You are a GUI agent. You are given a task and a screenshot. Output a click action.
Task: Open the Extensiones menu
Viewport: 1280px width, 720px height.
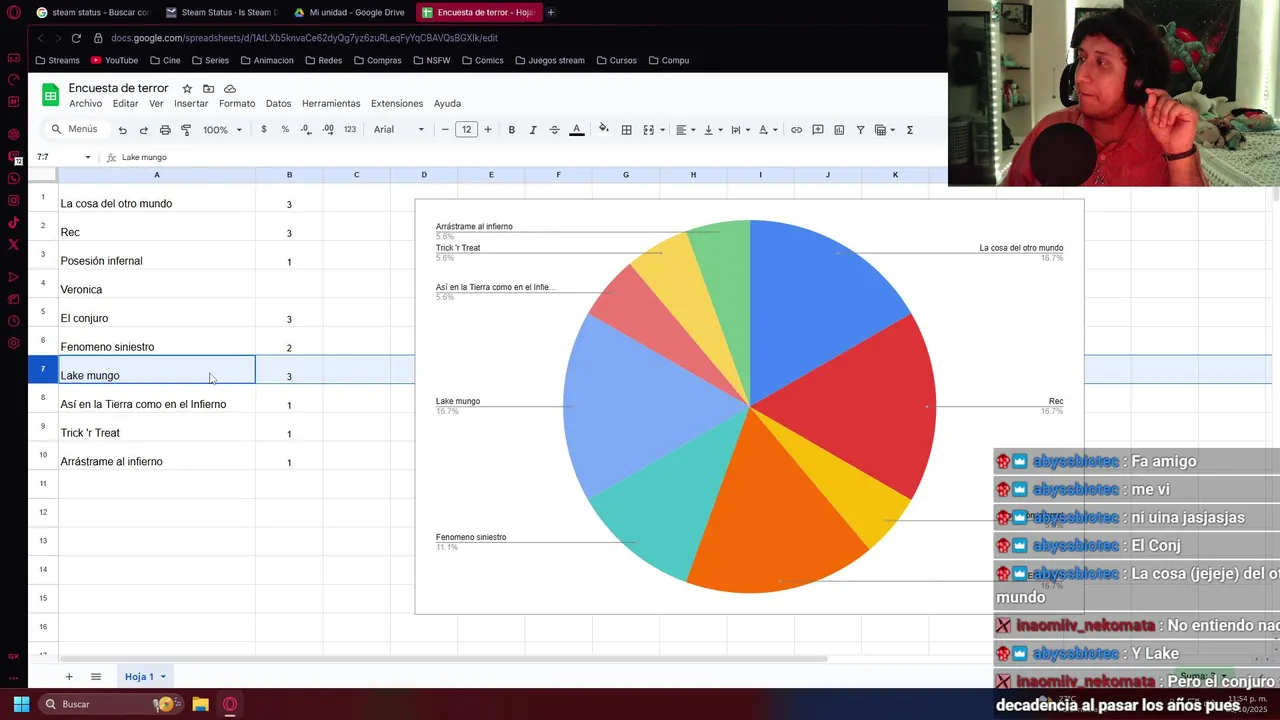click(397, 104)
